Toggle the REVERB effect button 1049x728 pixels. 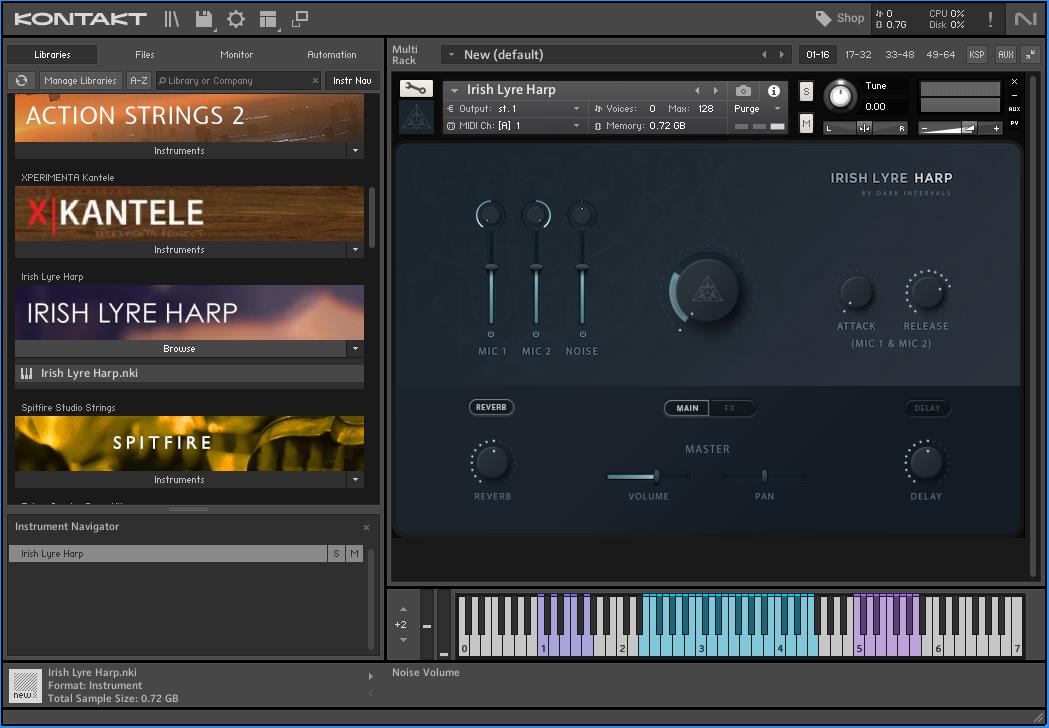[x=491, y=407]
